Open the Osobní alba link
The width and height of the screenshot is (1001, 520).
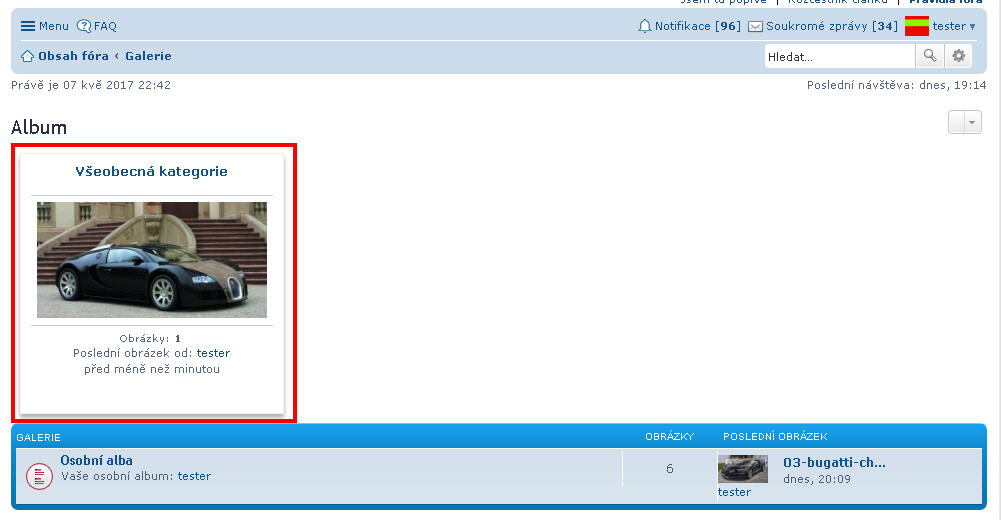(x=96, y=461)
